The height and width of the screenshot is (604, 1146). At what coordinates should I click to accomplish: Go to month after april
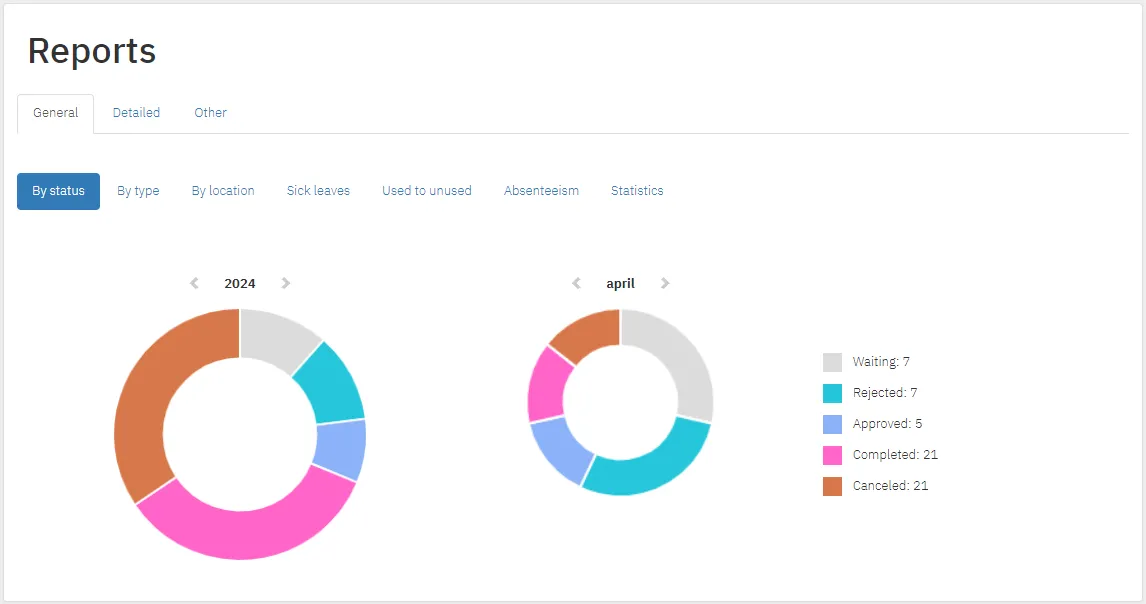click(665, 283)
